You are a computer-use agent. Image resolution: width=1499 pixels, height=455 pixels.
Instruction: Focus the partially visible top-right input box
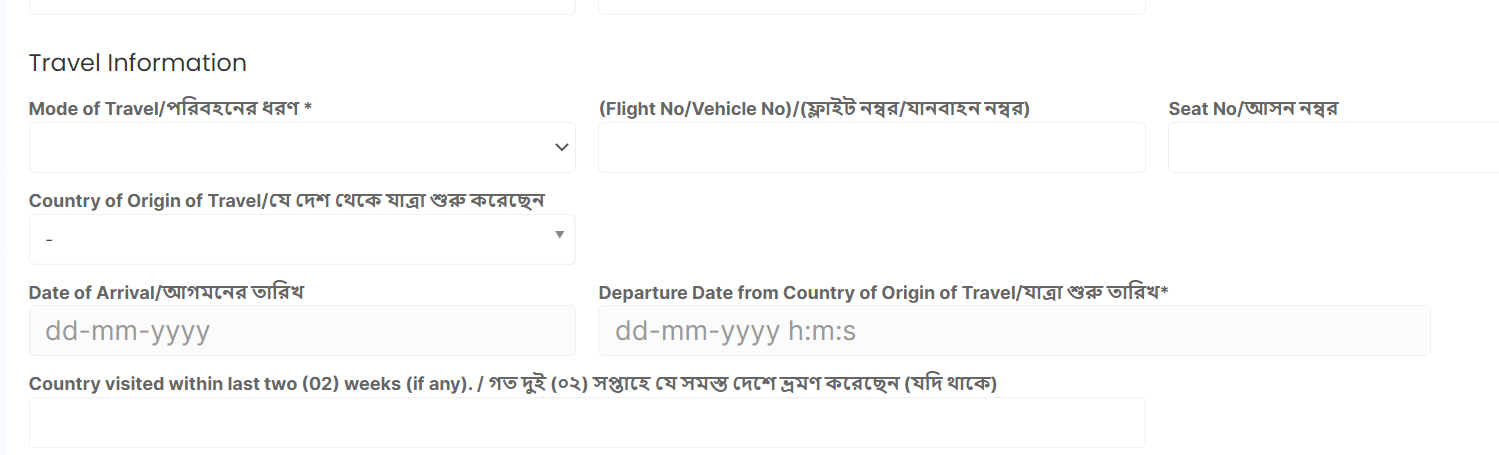(x=871, y=6)
